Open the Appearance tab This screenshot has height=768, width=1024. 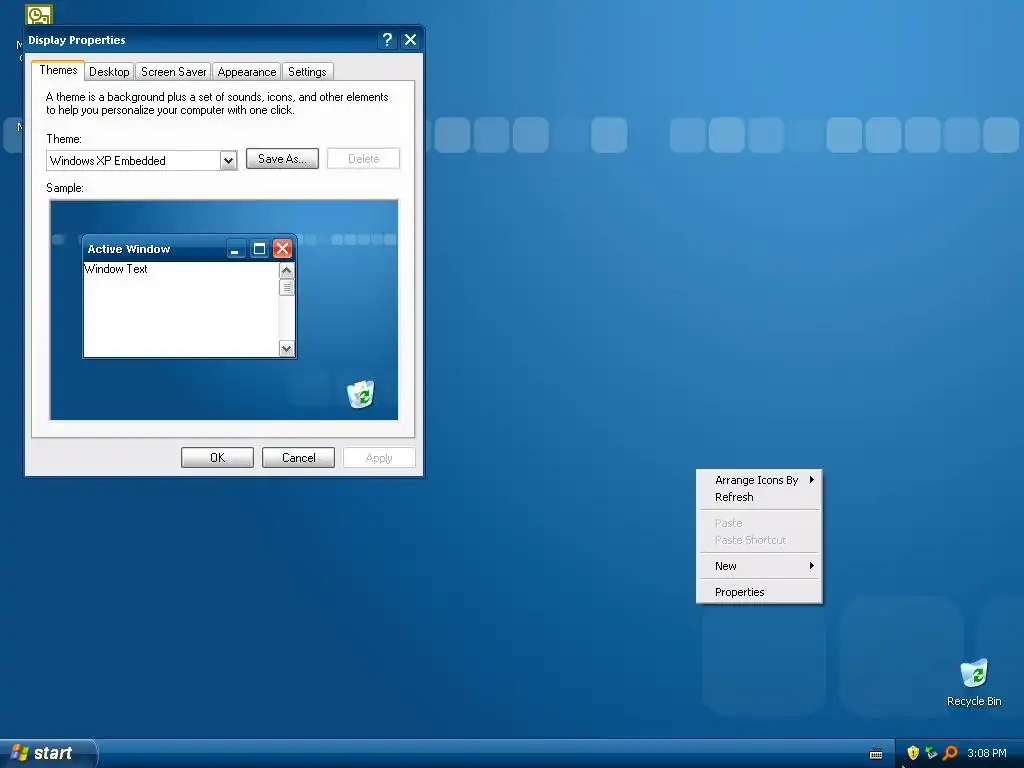247,72
